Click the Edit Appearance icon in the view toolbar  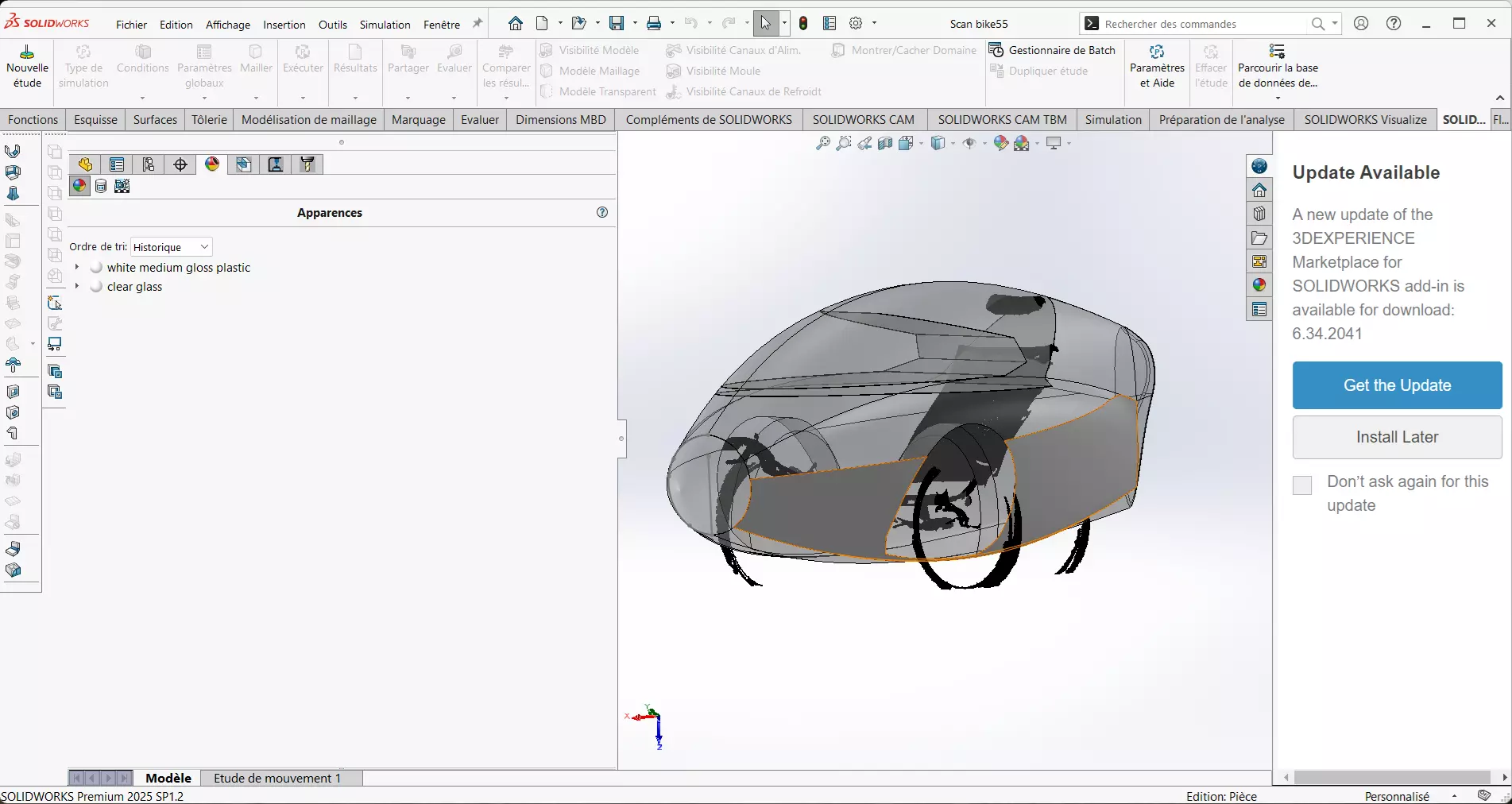point(1001,143)
